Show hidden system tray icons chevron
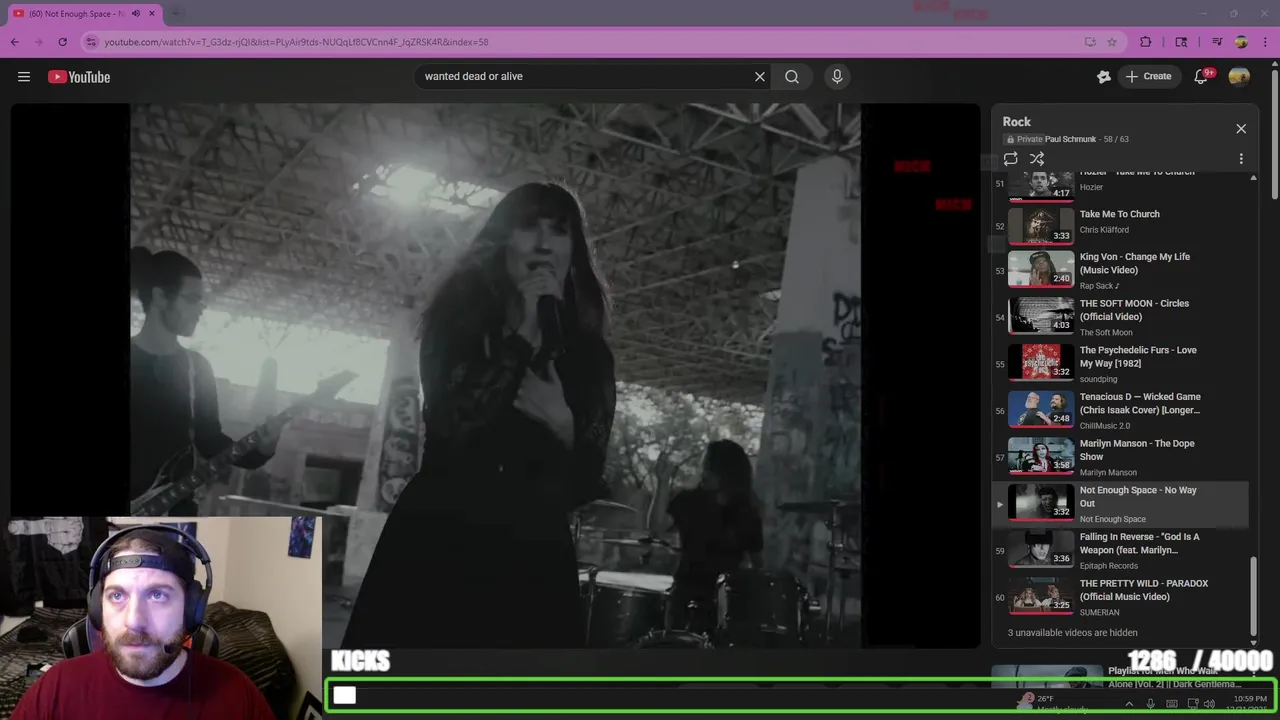The image size is (1280, 720). click(1129, 704)
